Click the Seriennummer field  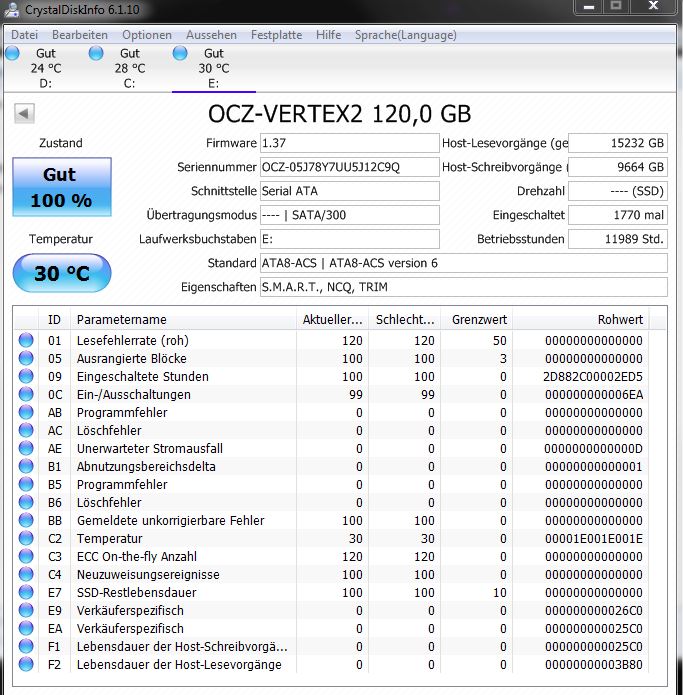point(349,167)
